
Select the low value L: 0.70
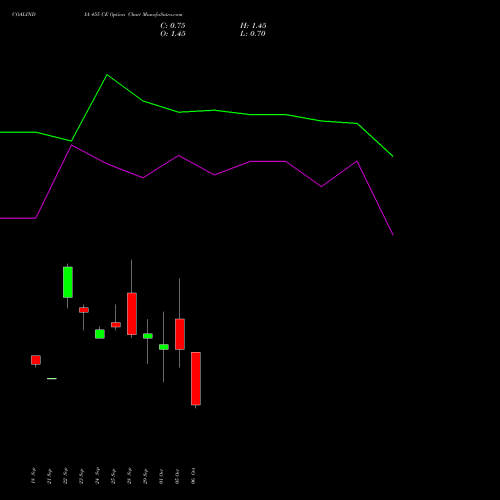(x=253, y=34)
